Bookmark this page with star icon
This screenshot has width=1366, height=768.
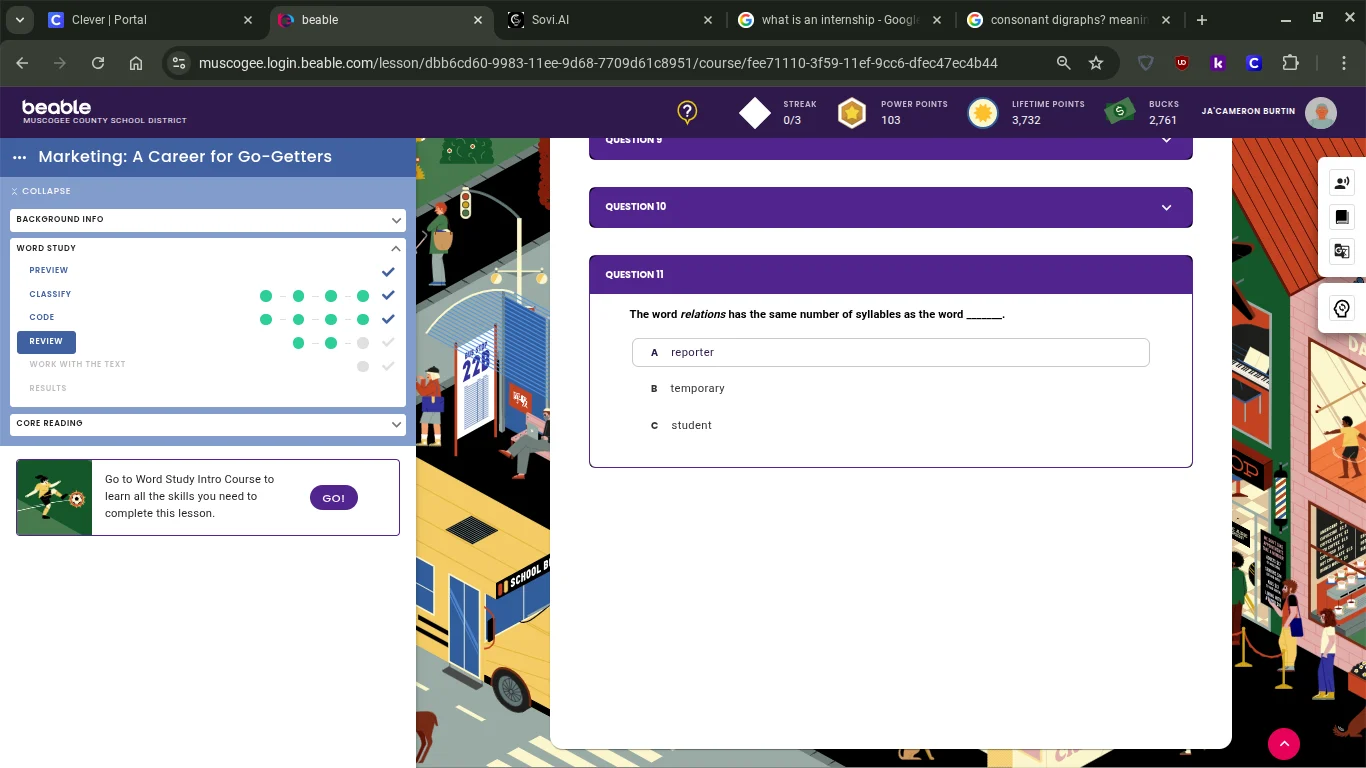(x=1096, y=63)
